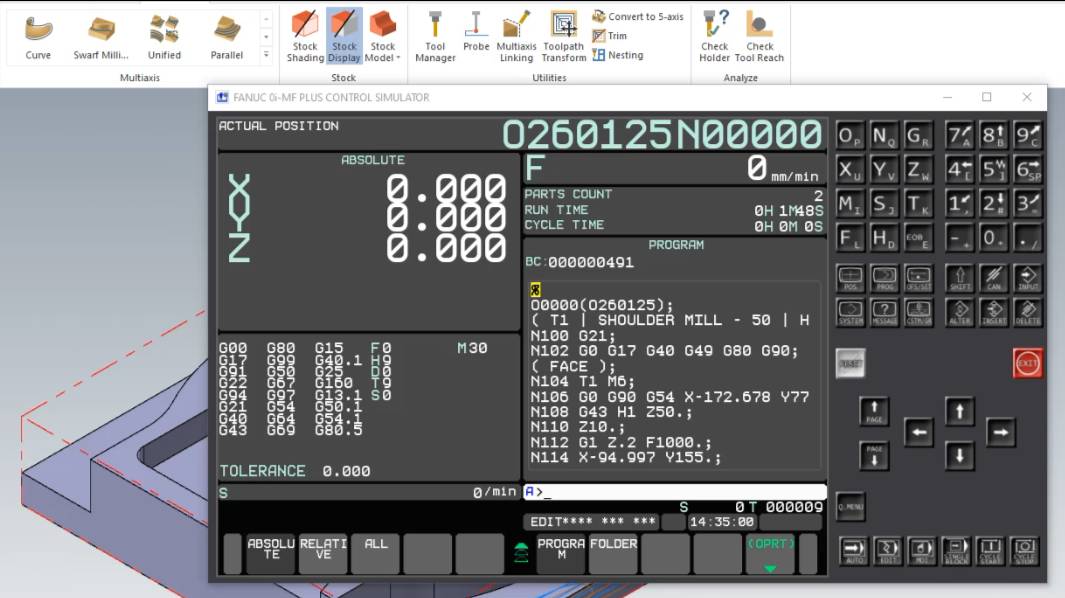Click the numeric 5 key
This screenshot has height=598, width=1065.
[x=994, y=169]
